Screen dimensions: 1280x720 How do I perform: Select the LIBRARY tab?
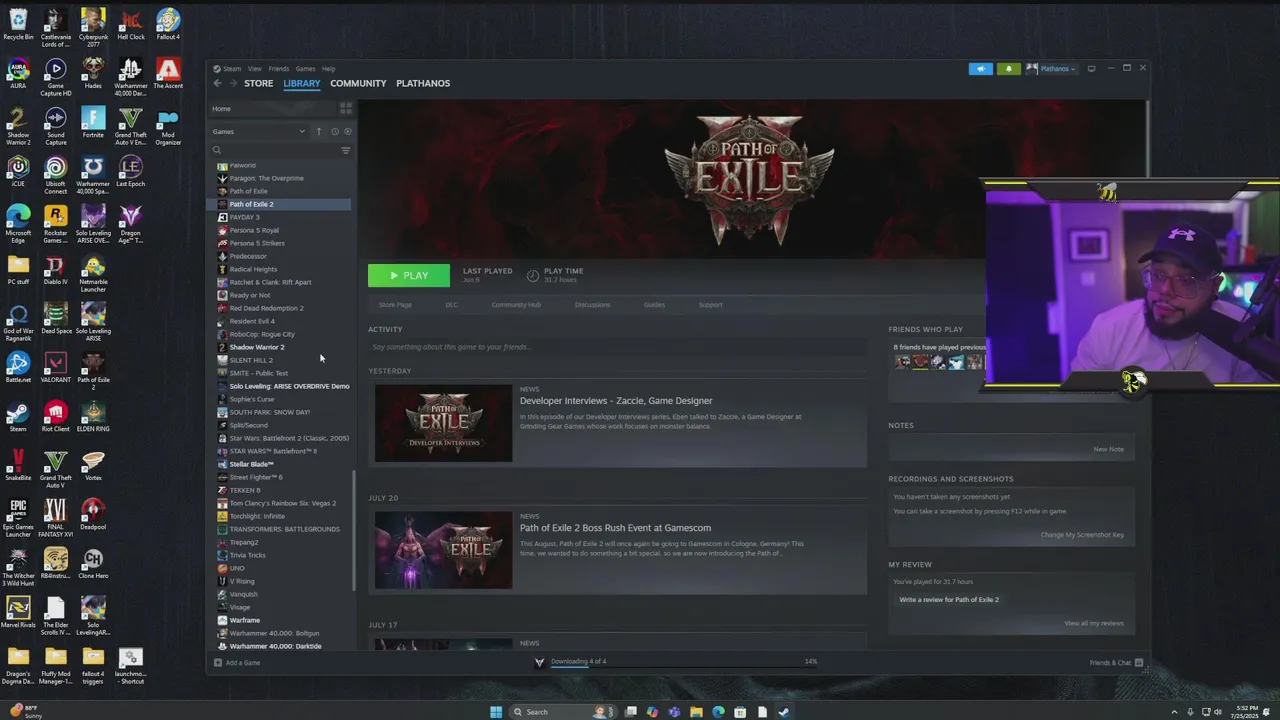click(301, 84)
